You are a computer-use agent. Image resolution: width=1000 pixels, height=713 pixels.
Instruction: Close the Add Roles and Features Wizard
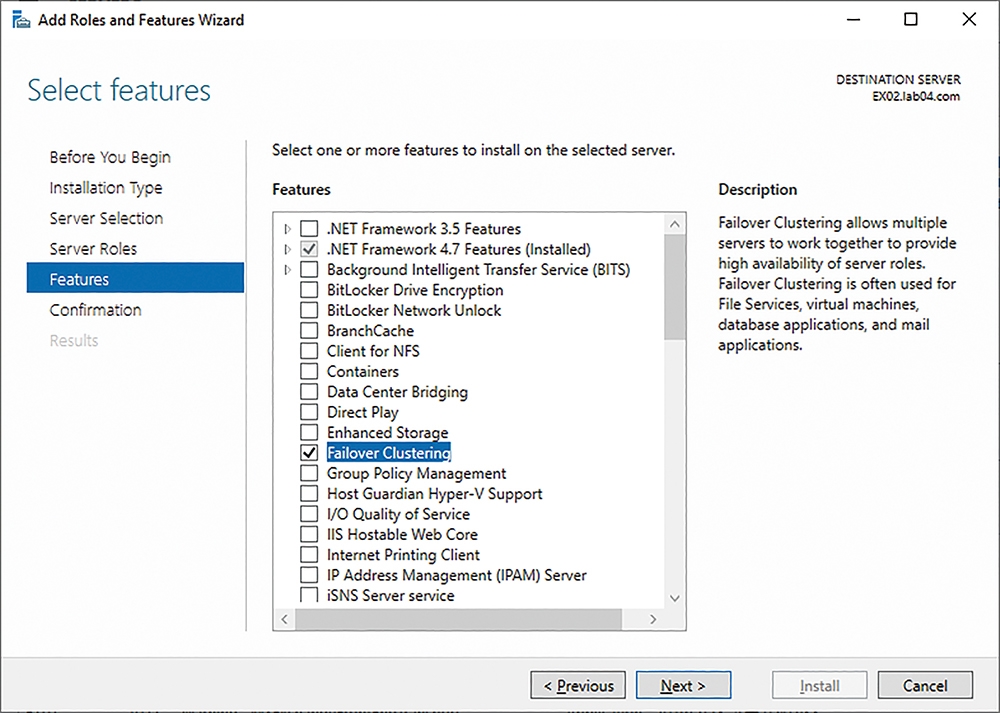click(x=969, y=20)
